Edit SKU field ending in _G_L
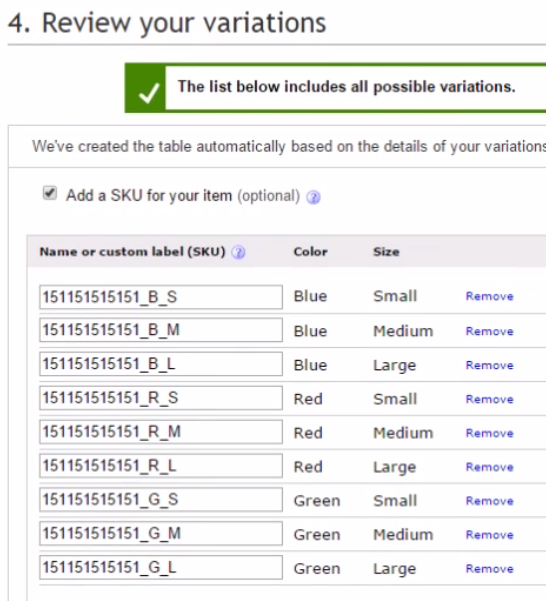The width and height of the screenshot is (546, 601). [161, 567]
